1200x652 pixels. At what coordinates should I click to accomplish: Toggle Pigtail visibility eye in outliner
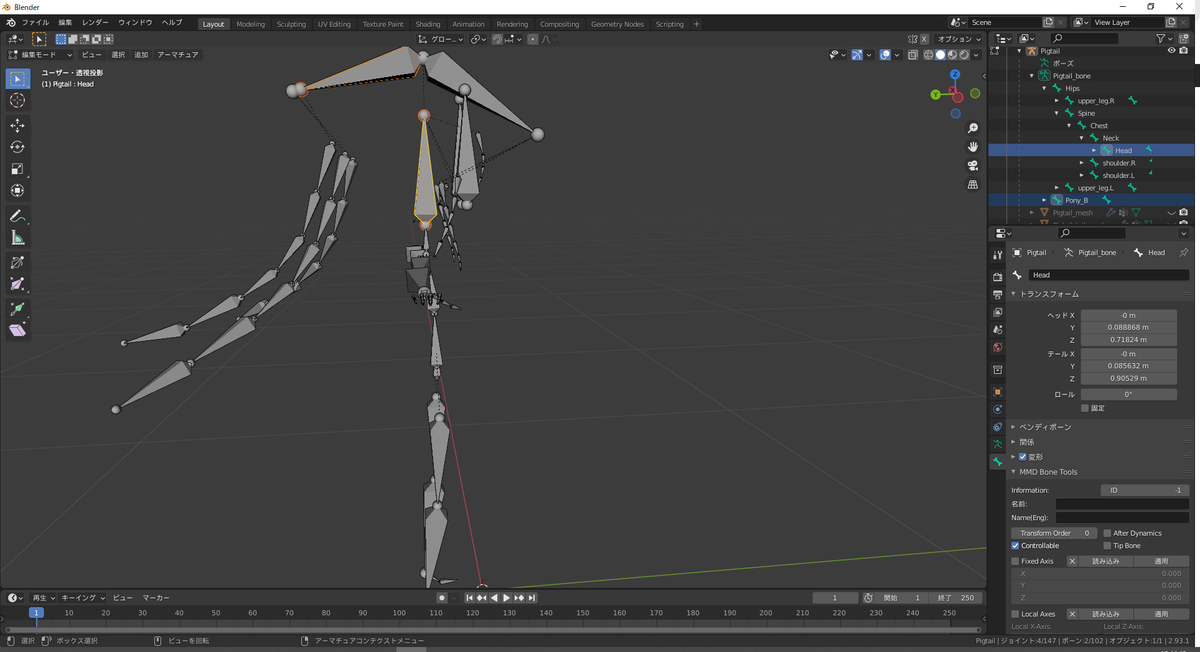[x=1171, y=51]
